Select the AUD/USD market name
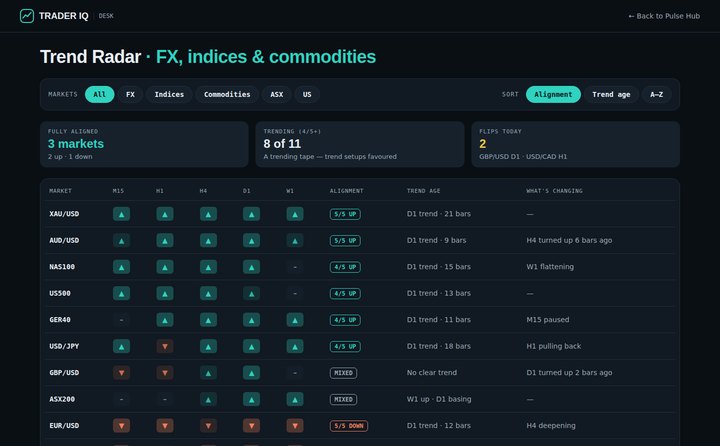 (64, 241)
